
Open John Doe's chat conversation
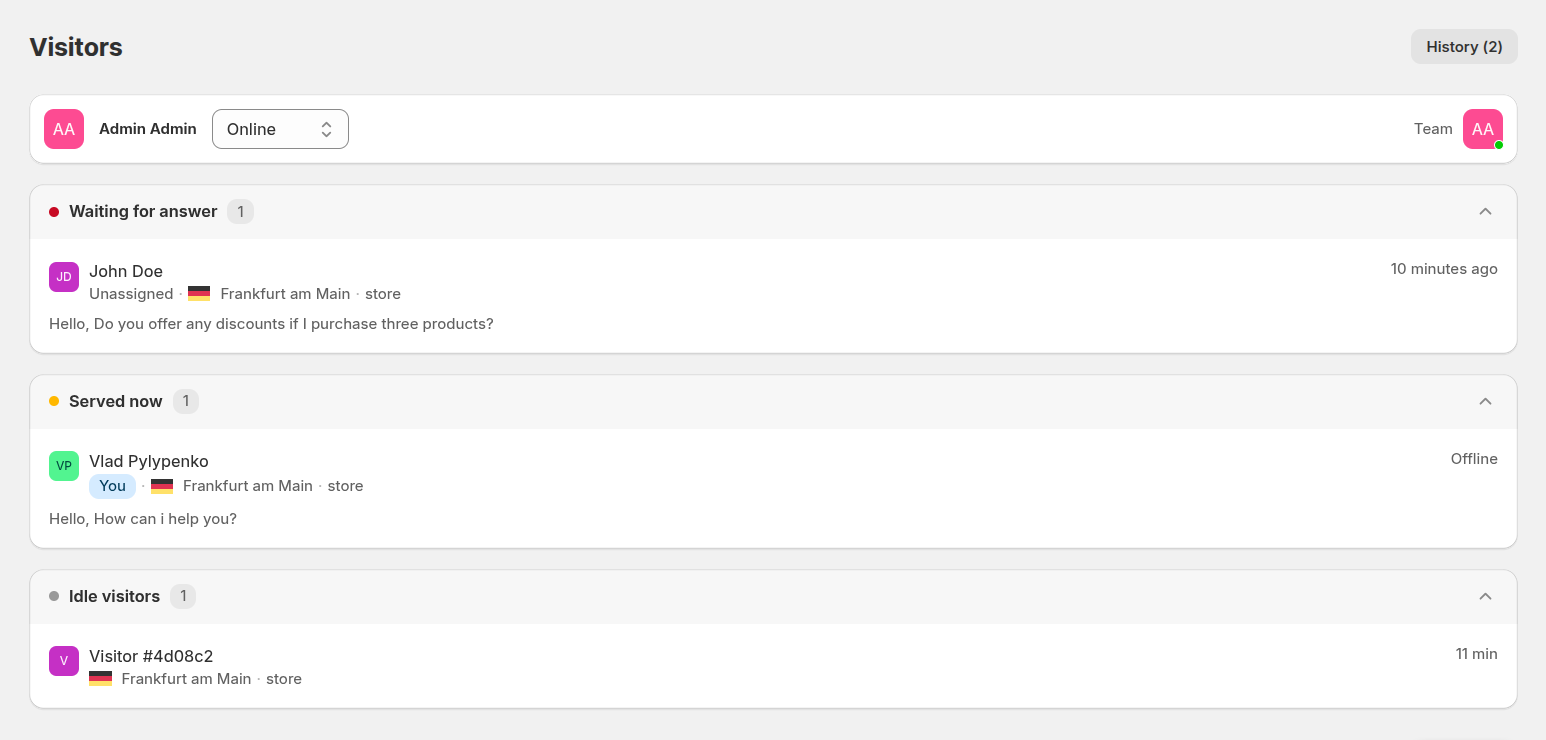126,271
